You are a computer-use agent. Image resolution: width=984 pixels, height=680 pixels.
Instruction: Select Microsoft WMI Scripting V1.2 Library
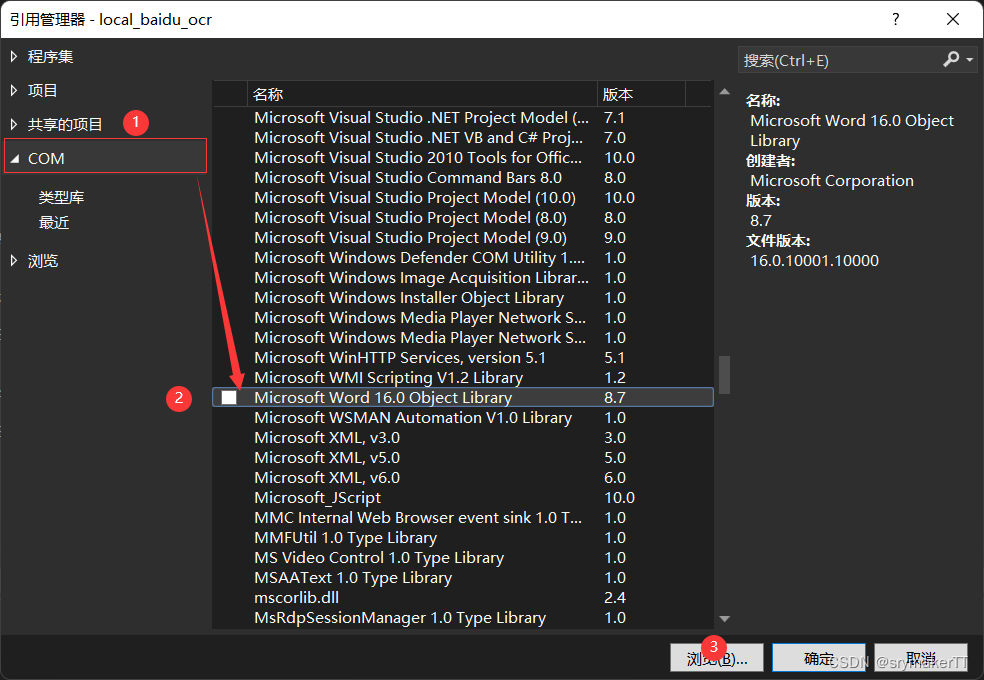coord(463,378)
